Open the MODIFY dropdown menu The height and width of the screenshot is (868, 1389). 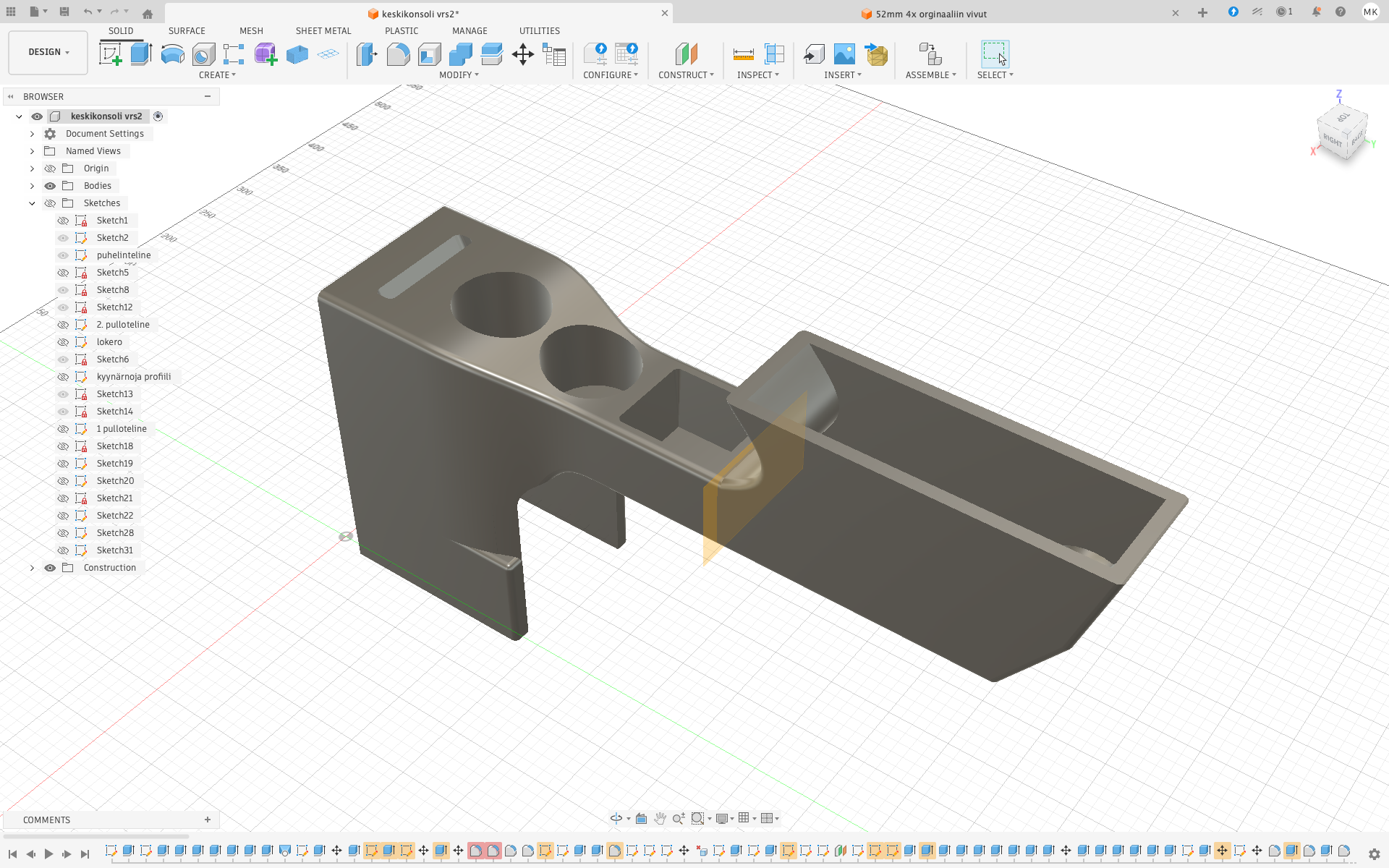click(x=459, y=75)
